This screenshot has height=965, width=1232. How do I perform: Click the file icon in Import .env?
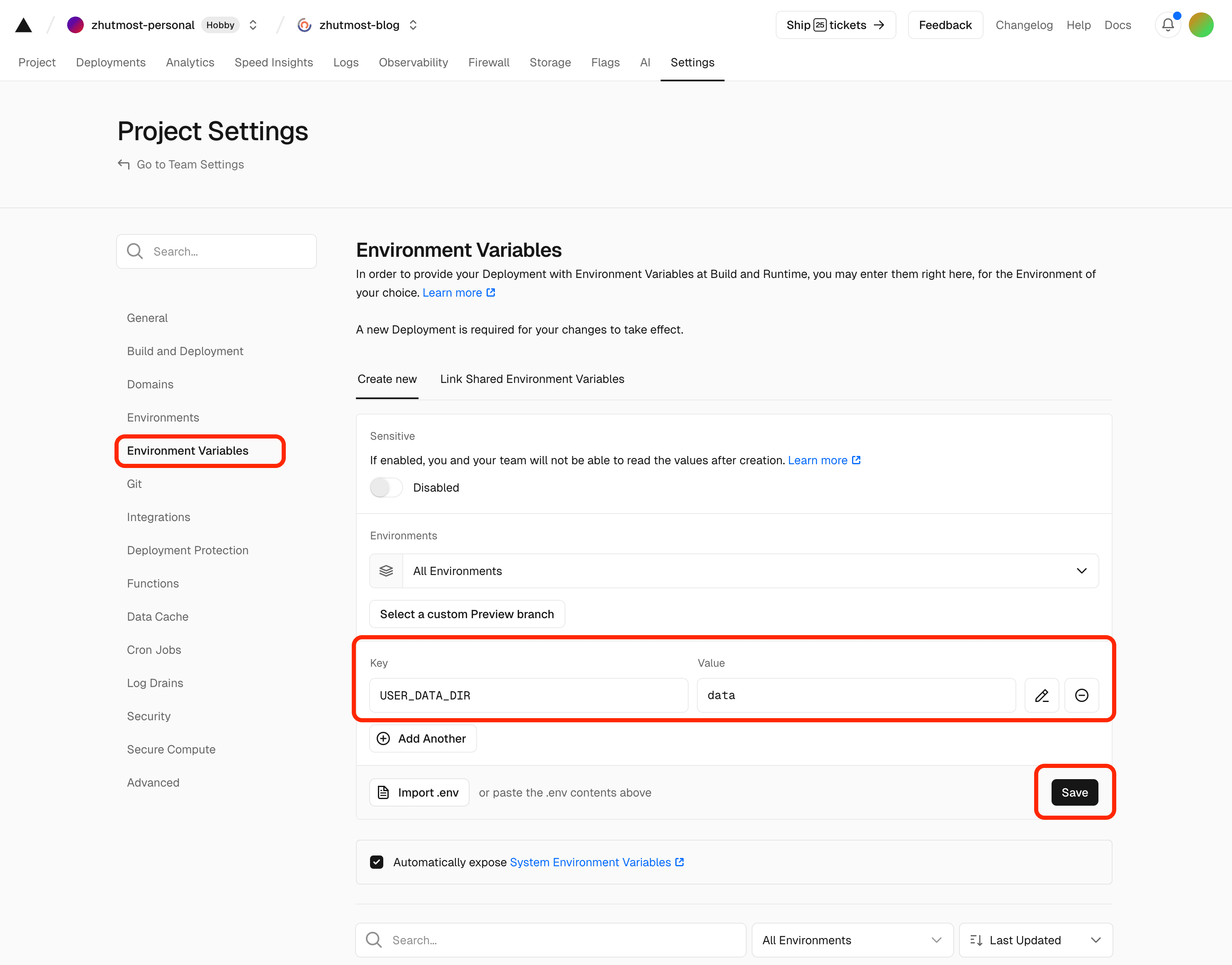click(383, 792)
